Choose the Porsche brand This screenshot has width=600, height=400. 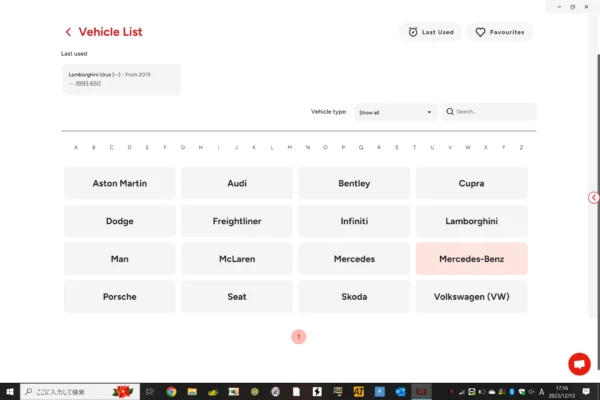click(x=120, y=297)
